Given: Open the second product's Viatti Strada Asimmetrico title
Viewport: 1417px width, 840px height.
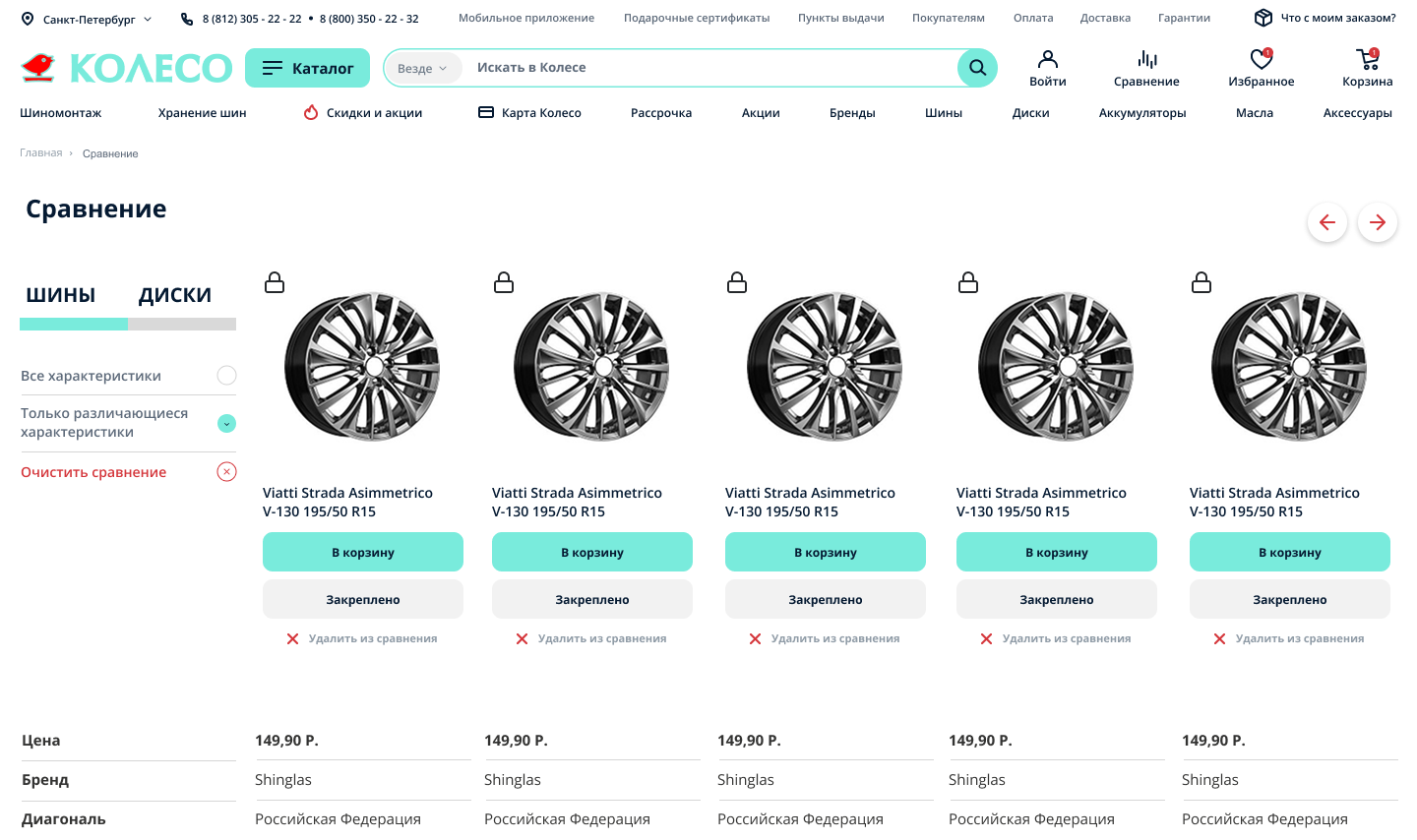Looking at the screenshot, I should pyautogui.click(x=577, y=502).
